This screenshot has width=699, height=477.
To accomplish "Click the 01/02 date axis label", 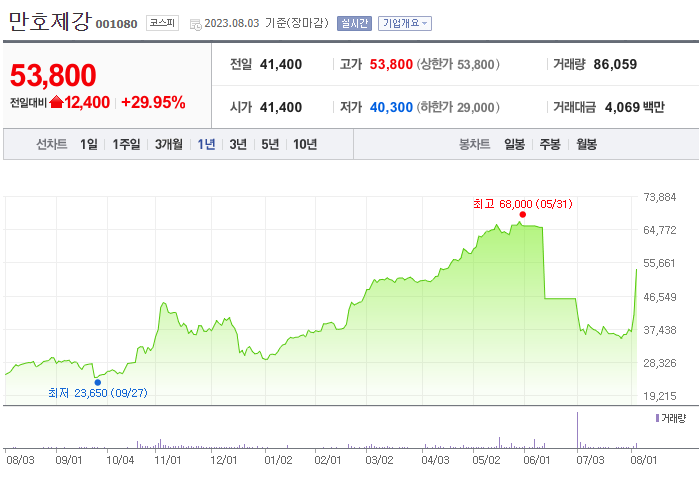I will (x=278, y=460).
